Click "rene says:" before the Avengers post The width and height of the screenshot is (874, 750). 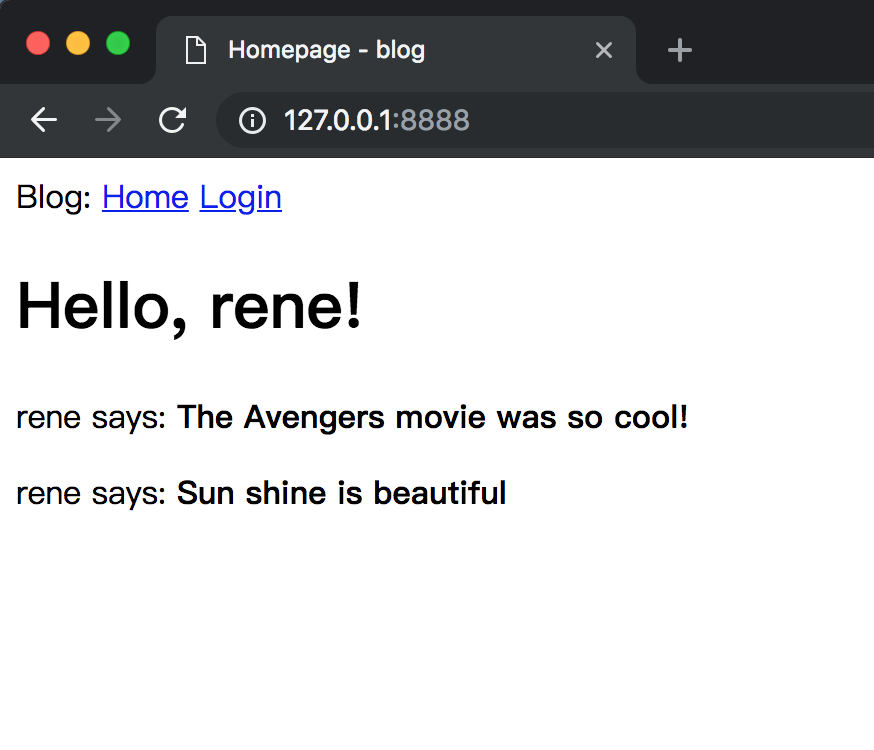pyautogui.click(x=91, y=417)
